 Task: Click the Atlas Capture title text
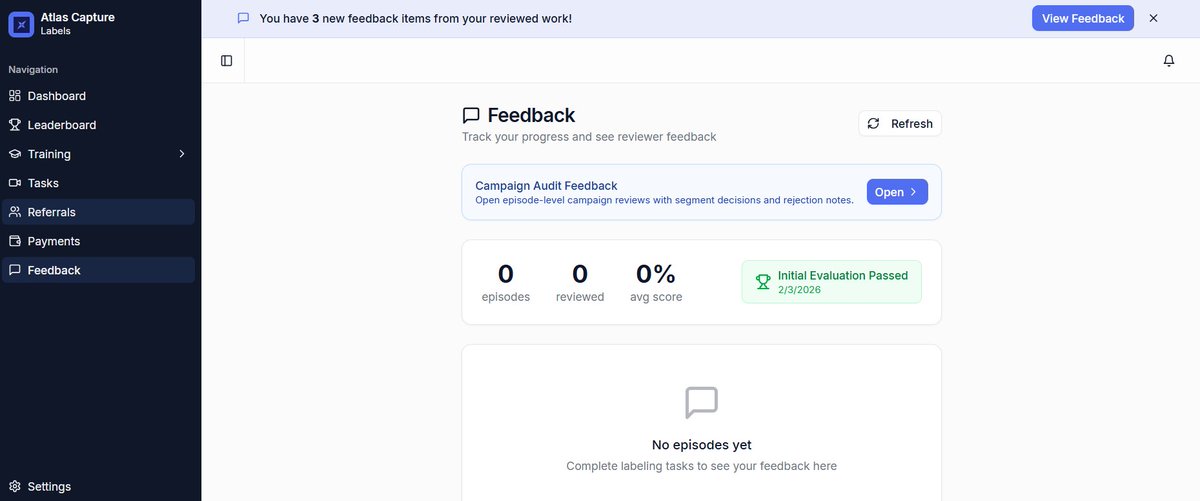tap(78, 17)
